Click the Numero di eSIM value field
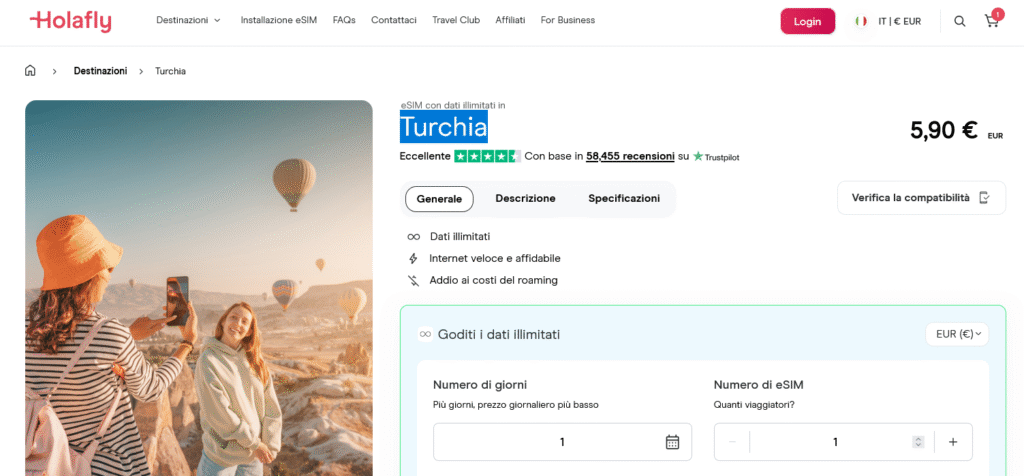1024x476 pixels. (835, 442)
